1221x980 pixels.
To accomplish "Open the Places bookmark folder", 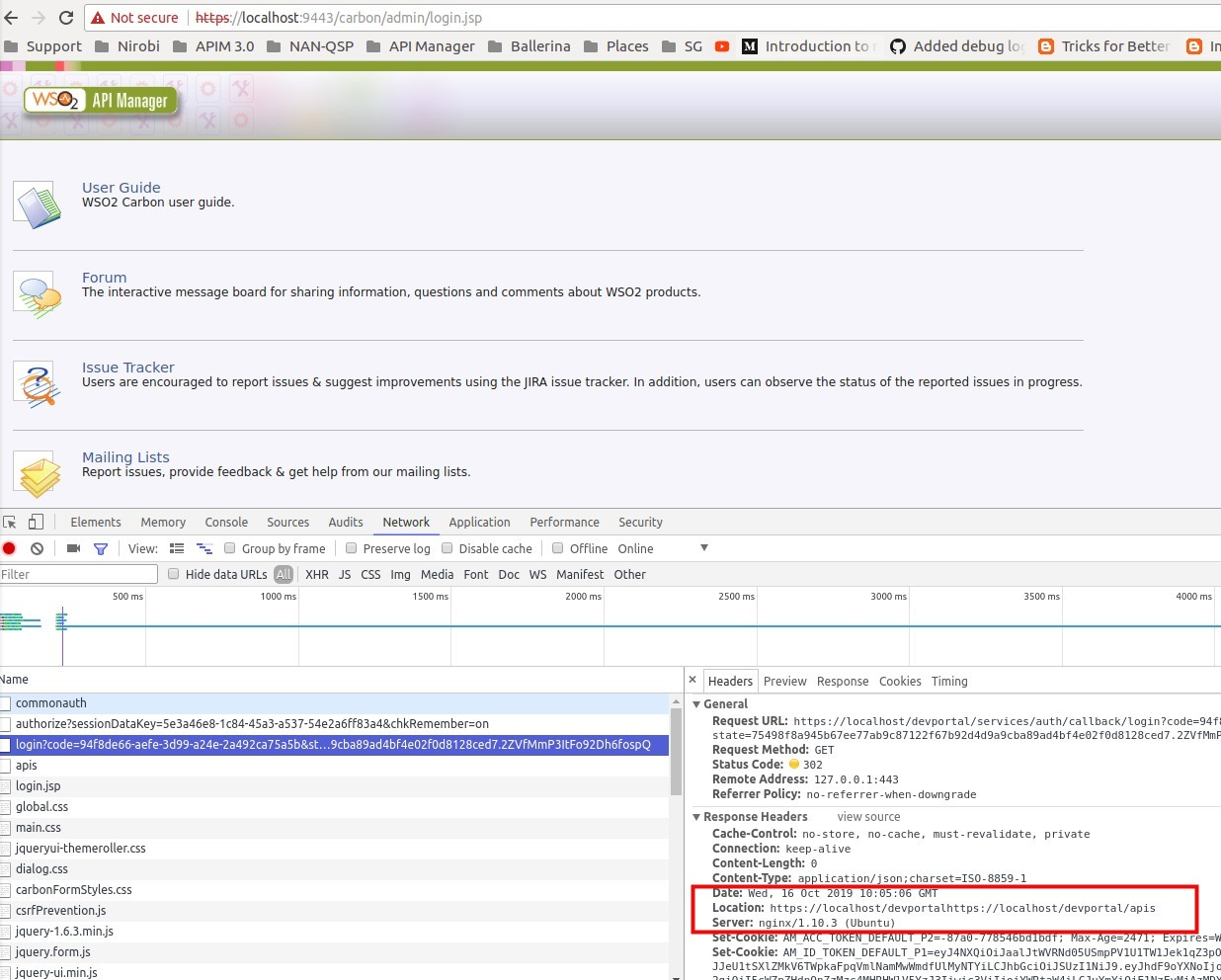I will [x=616, y=46].
